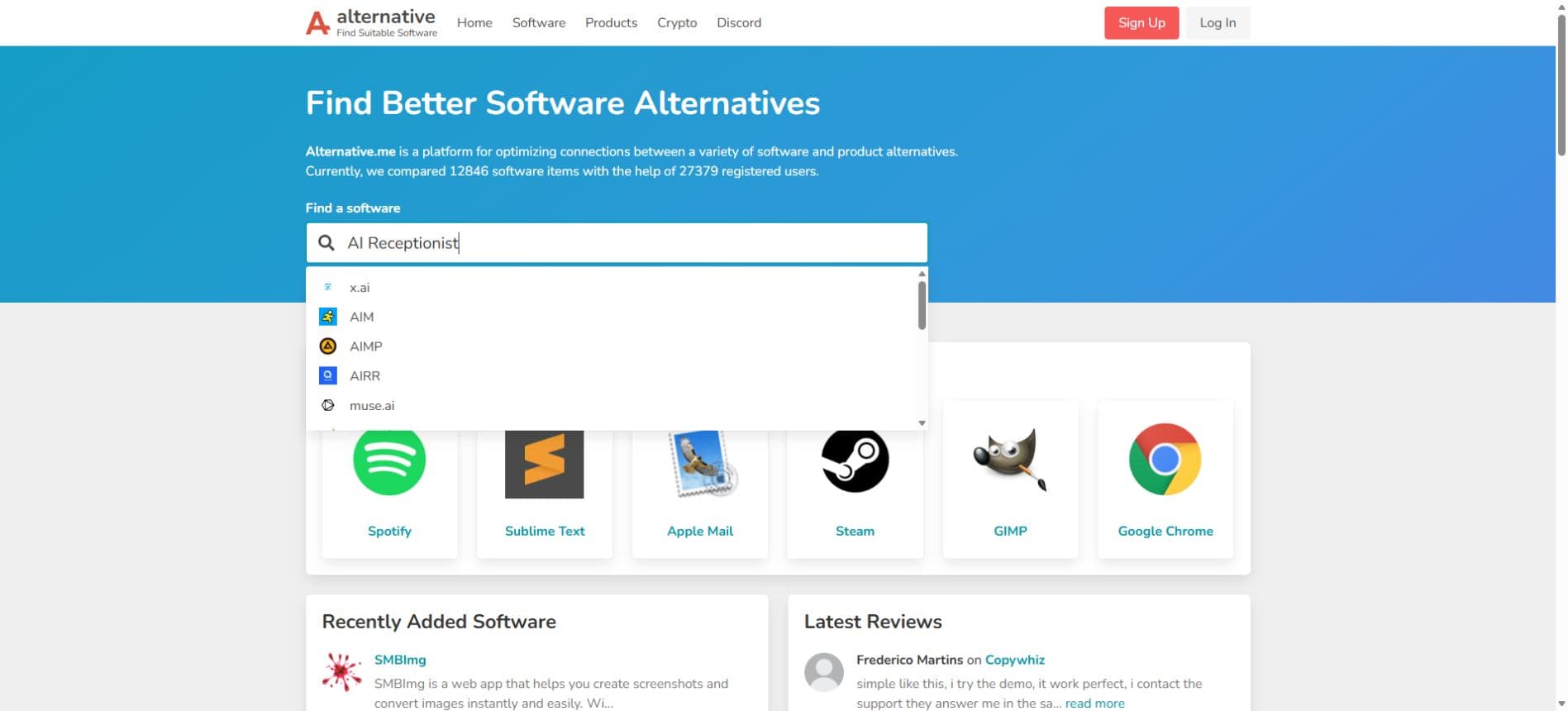Open the Products menu item
Screen dimensions: 1568x711
[611, 23]
